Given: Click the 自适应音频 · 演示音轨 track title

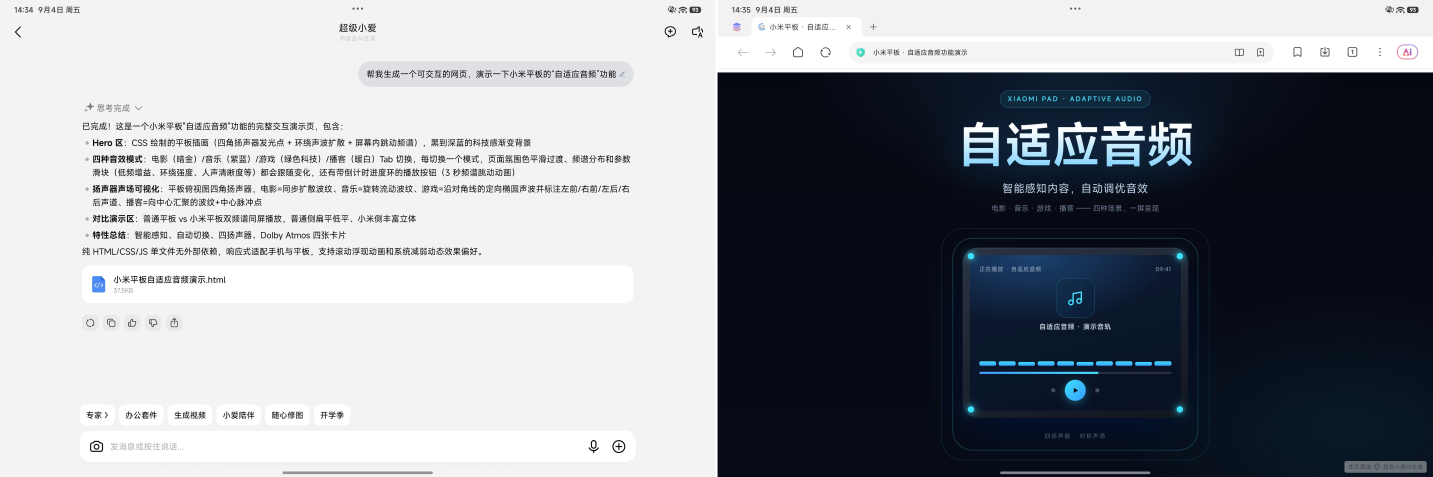Looking at the screenshot, I should (1075, 327).
